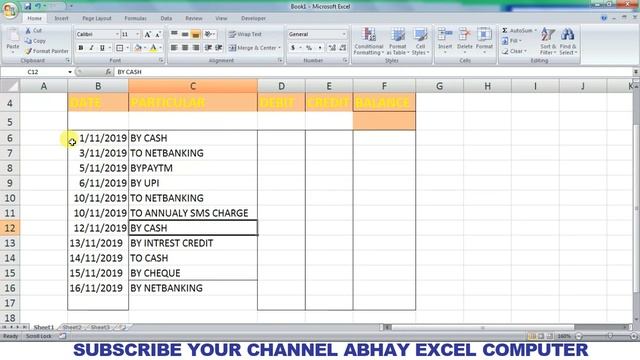The height and width of the screenshot is (360, 640).
Task: Undo the last action
Action: click(38, 6)
